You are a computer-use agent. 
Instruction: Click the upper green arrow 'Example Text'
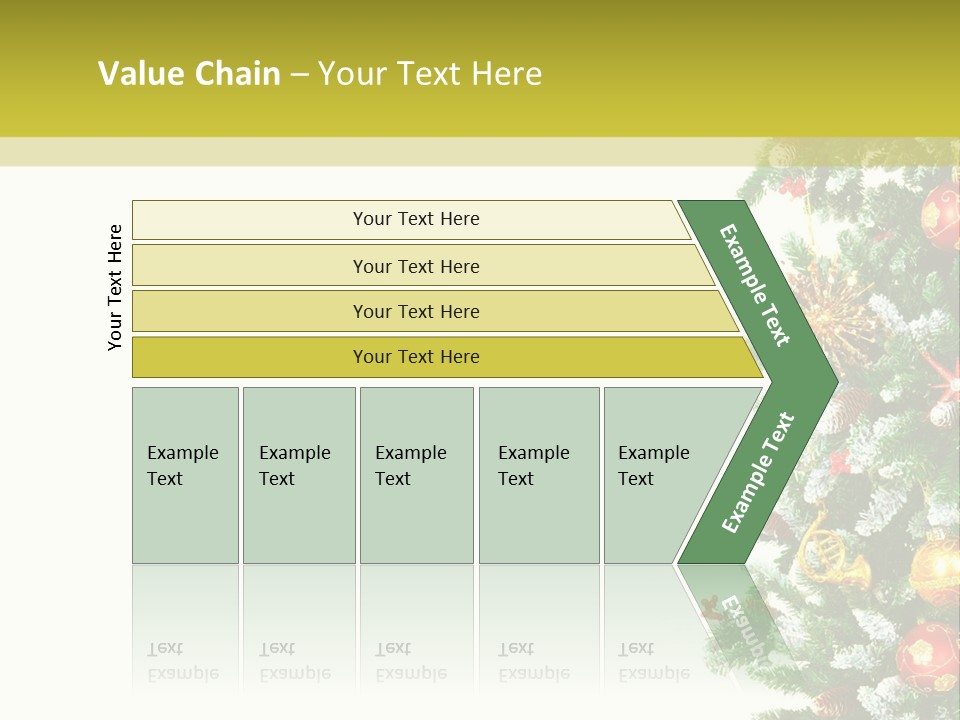755,285
